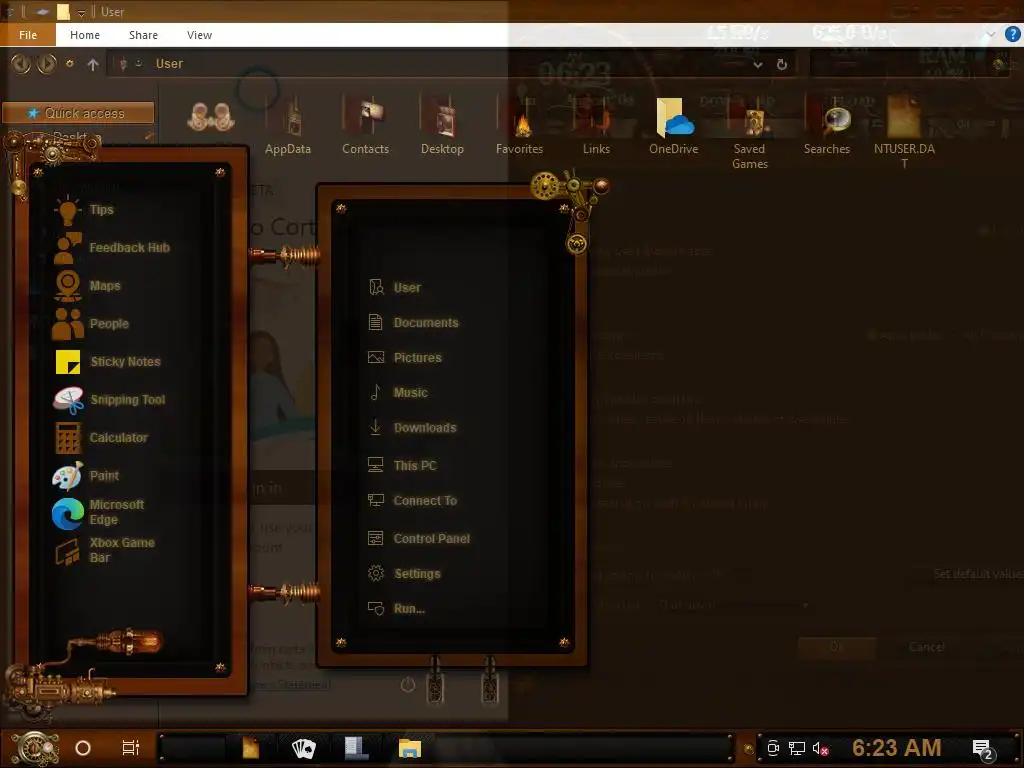Select the AppData folder

point(288,127)
